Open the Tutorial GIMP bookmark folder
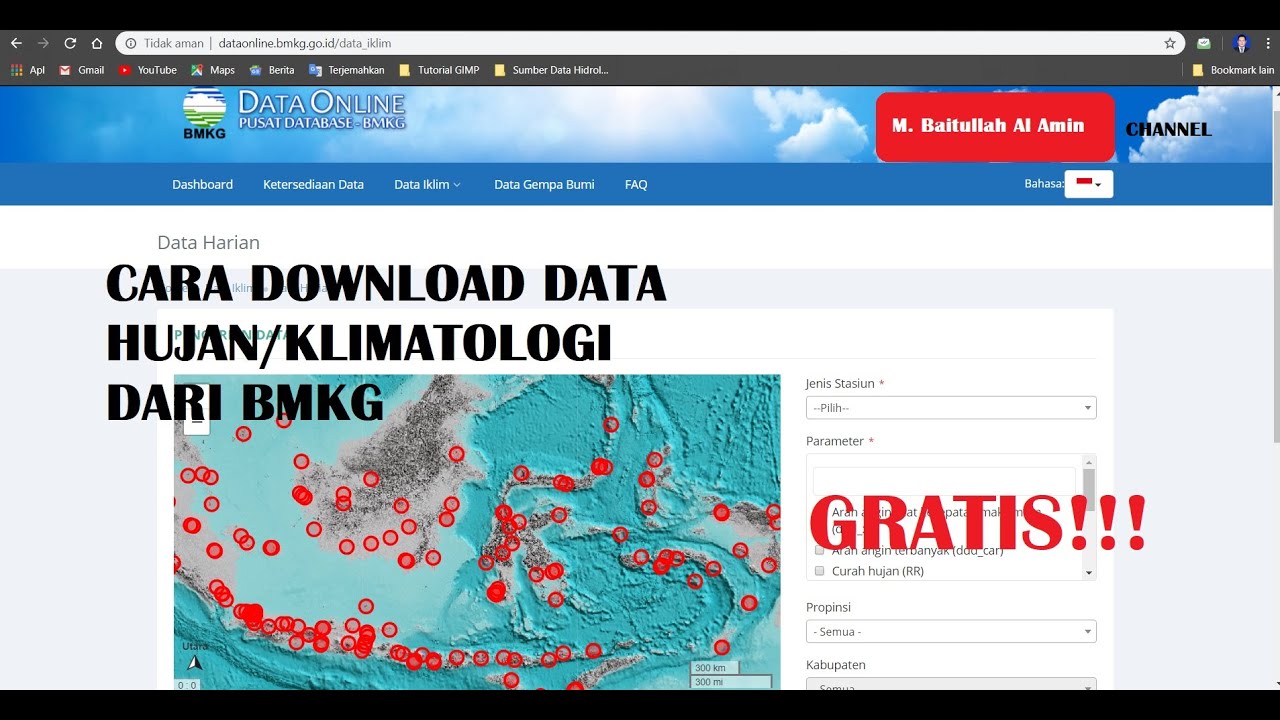 pyautogui.click(x=439, y=70)
